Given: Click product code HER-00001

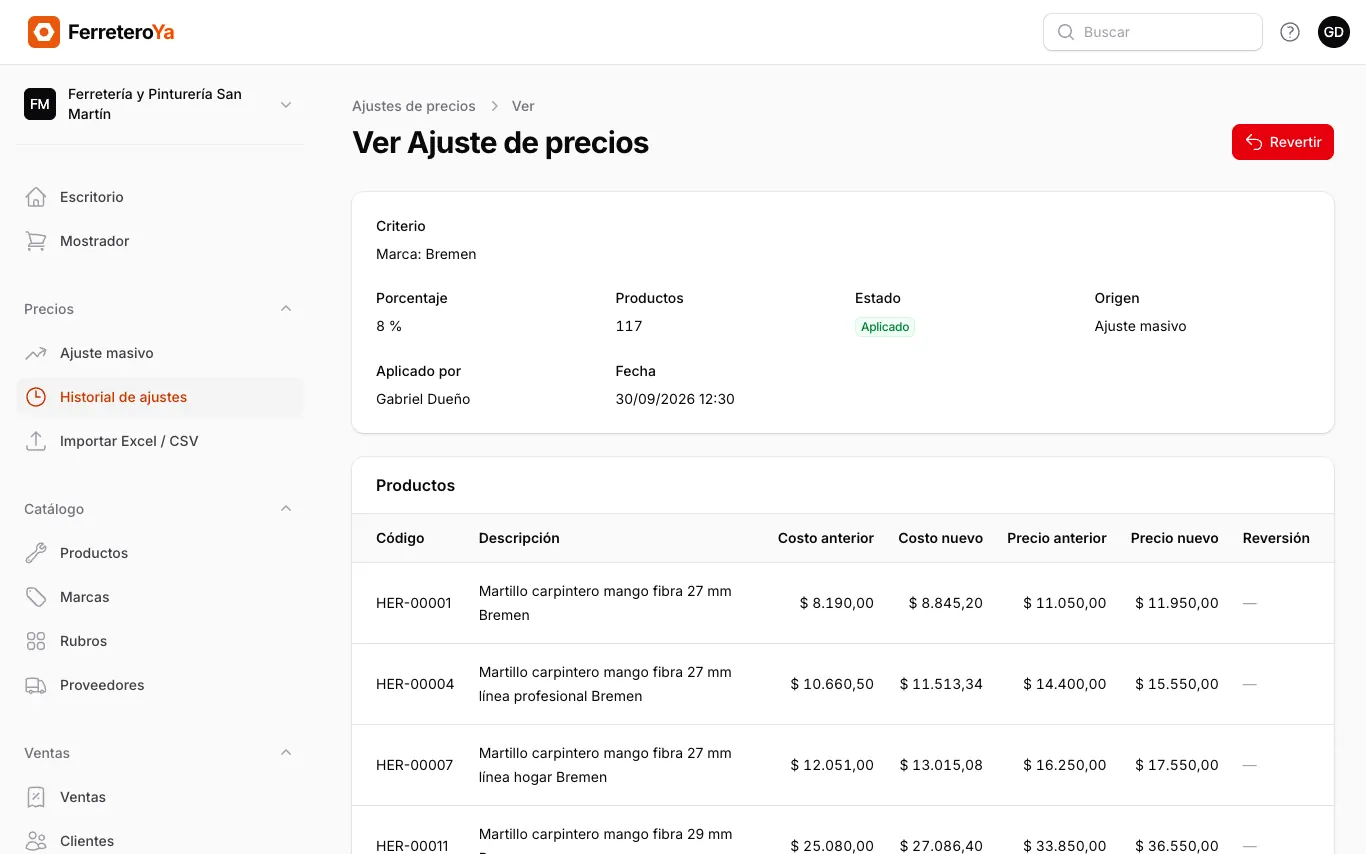Looking at the screenshot, I should click(414, 603).
